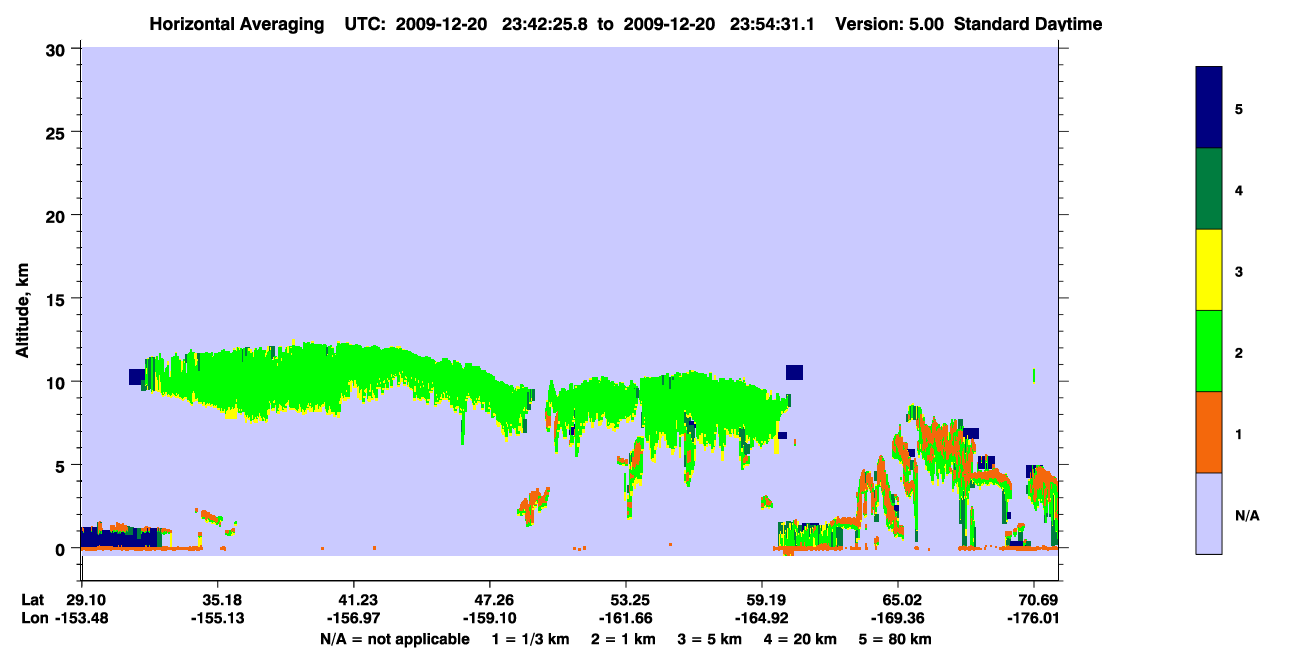This screenshot has width=1300, height=667.
Task: Click the latitude 47.26 tick label
Action: (x=489, y=600)
